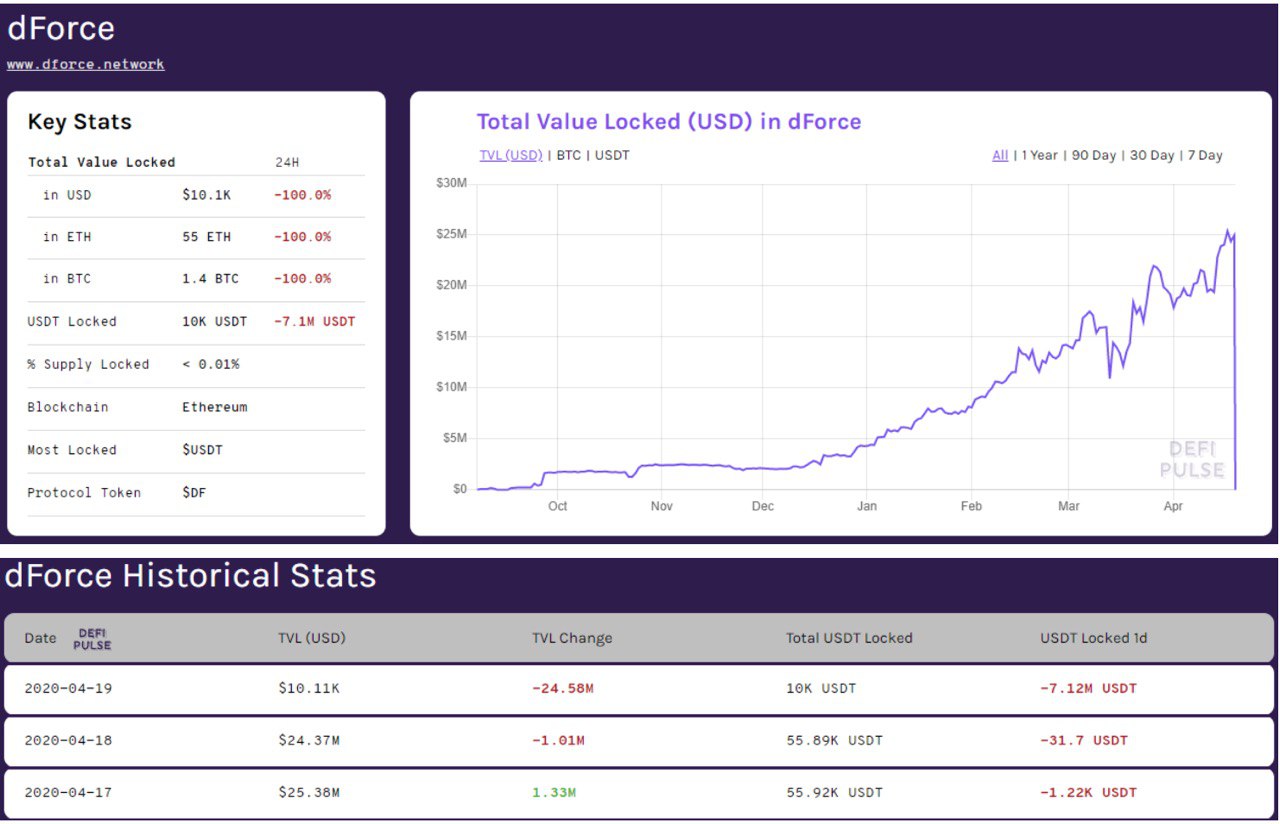The height and width of the screenshot is (824, 1280).
Task: Click the 55.92K USDT cell
Action: [834, 792]
